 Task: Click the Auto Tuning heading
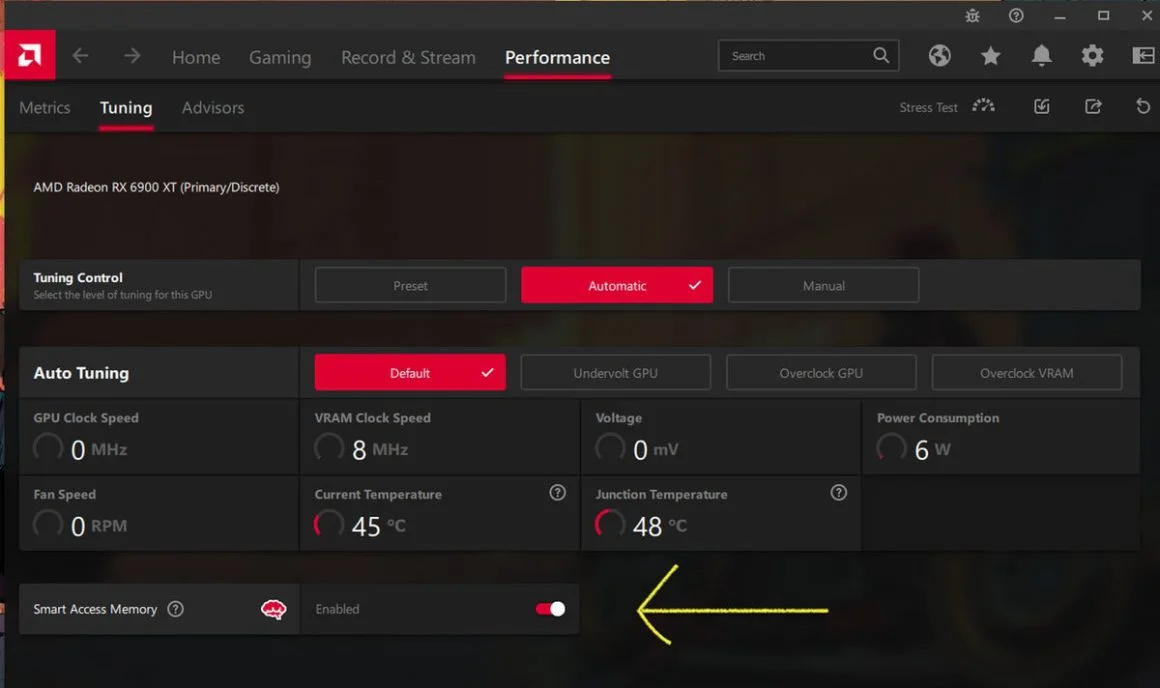[x=81, y=373]
